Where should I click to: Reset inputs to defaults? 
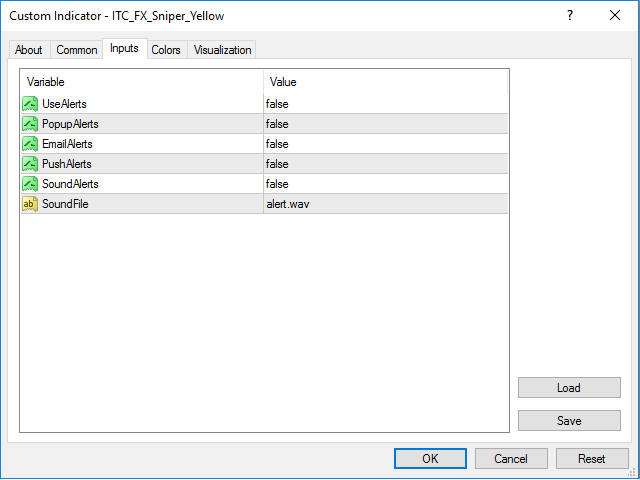click(592, 459)
